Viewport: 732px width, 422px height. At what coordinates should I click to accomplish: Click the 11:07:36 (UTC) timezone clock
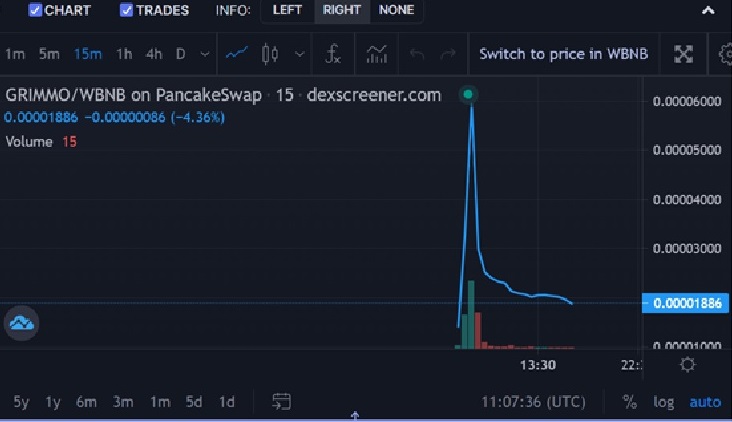[x=533, y=402]
